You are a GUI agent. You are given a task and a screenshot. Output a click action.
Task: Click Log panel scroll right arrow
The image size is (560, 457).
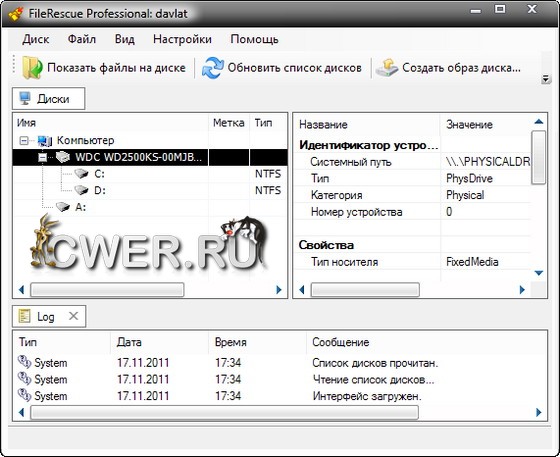539,412
